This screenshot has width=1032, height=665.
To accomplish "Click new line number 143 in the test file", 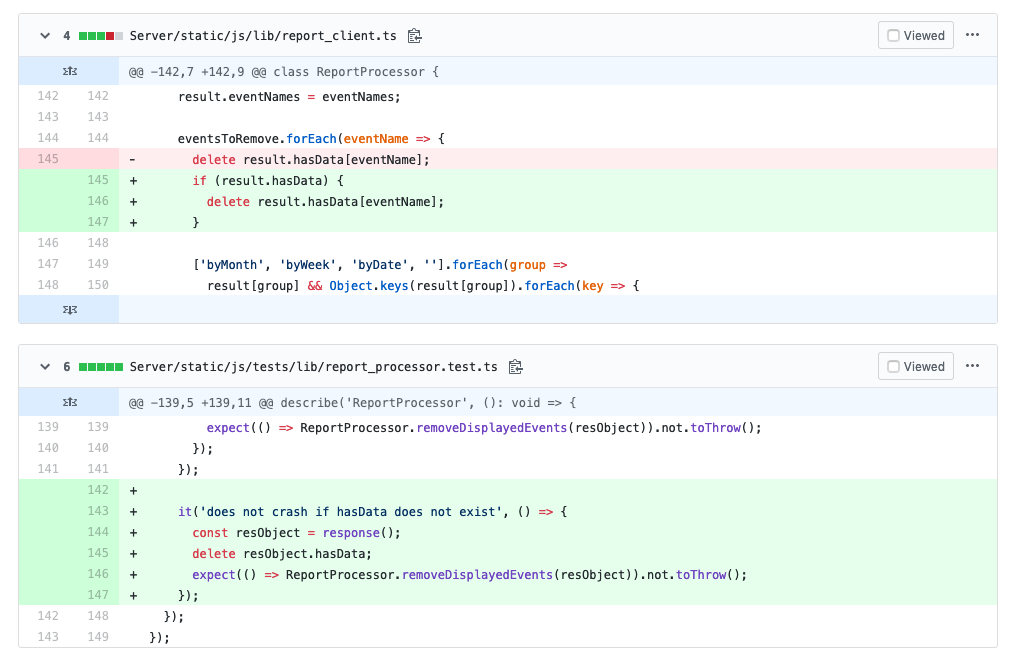I will point(97,510).
